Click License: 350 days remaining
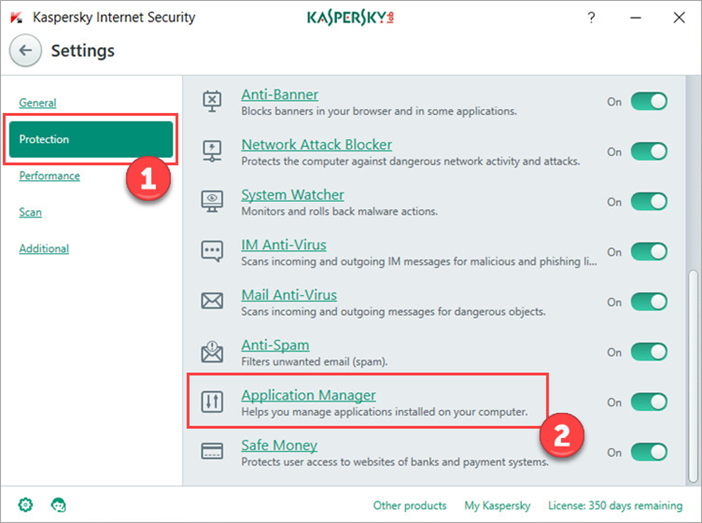702x523 pixels. click(x=615, y=506)
